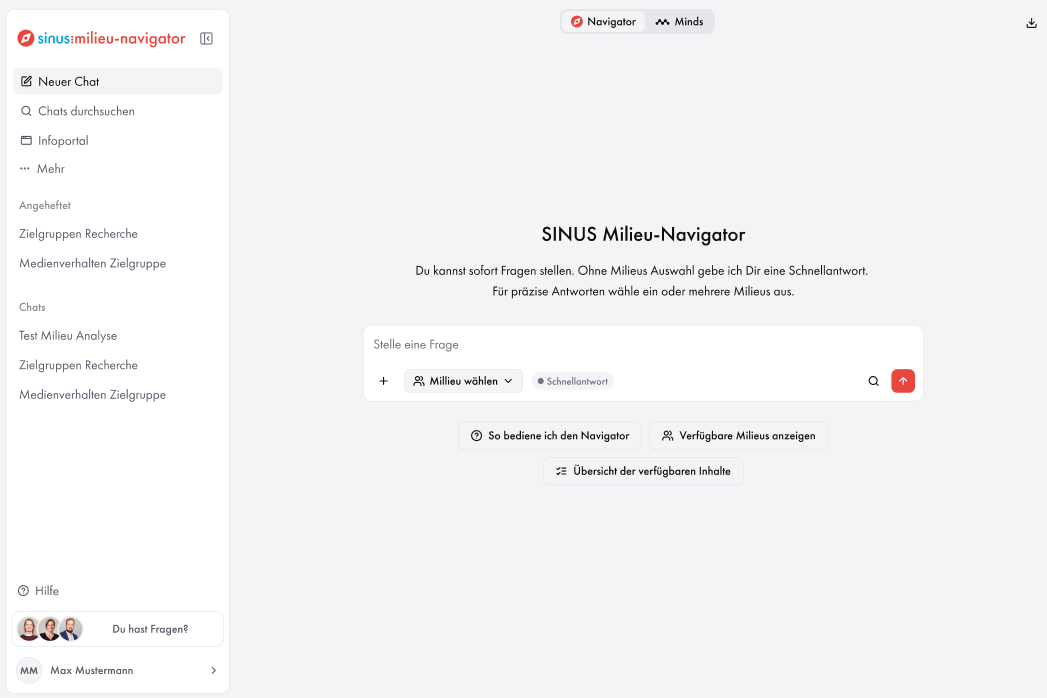Click the MM user avatar
The image size is (1047, 698).
coord(29,670)
